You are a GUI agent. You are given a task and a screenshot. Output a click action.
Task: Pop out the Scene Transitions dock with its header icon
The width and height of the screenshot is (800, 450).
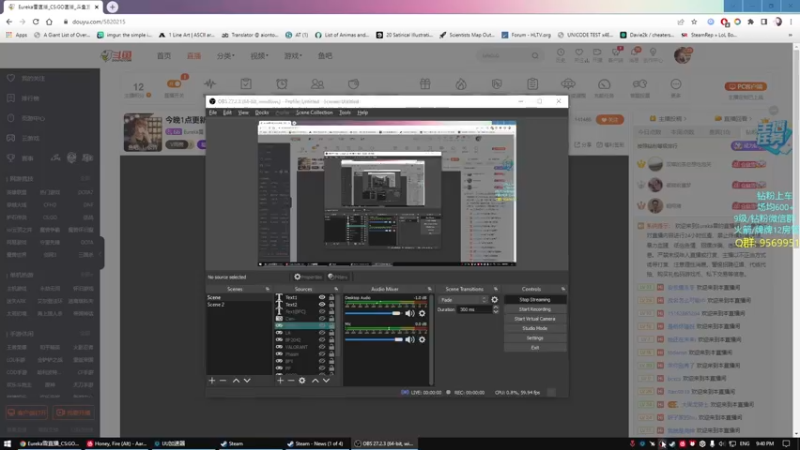[x=495, y=289]
